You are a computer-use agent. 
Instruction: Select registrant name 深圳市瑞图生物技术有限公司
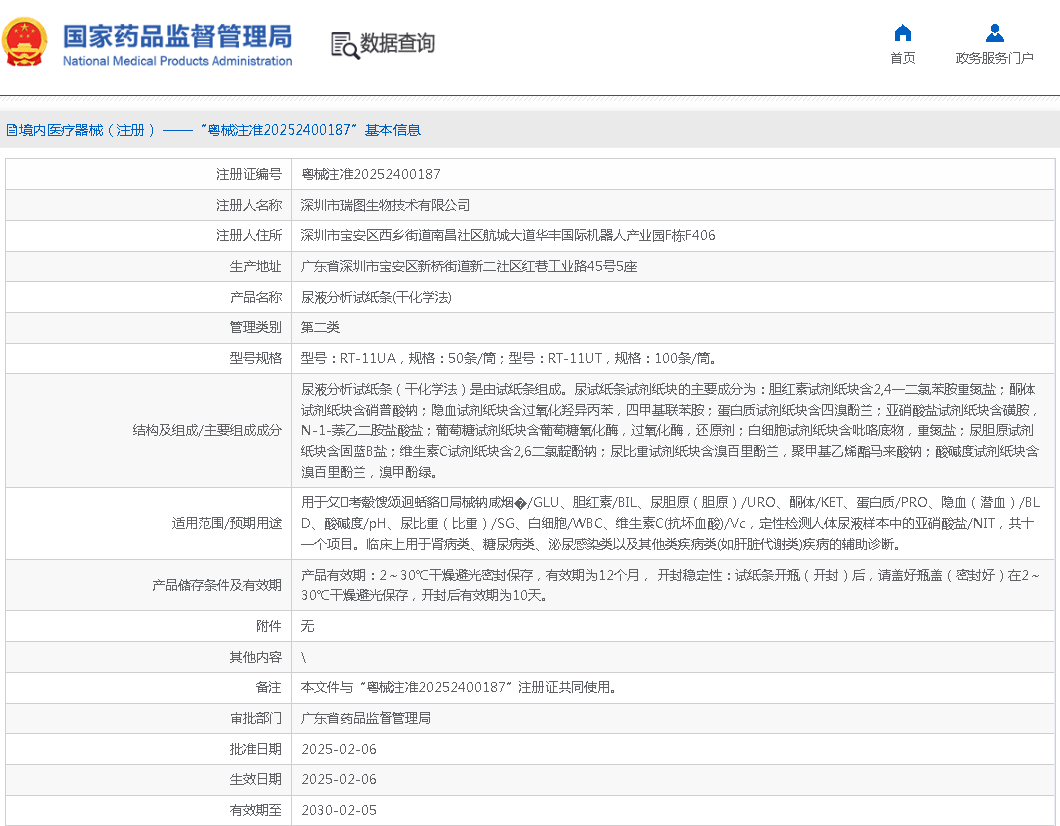coord(385,205)
